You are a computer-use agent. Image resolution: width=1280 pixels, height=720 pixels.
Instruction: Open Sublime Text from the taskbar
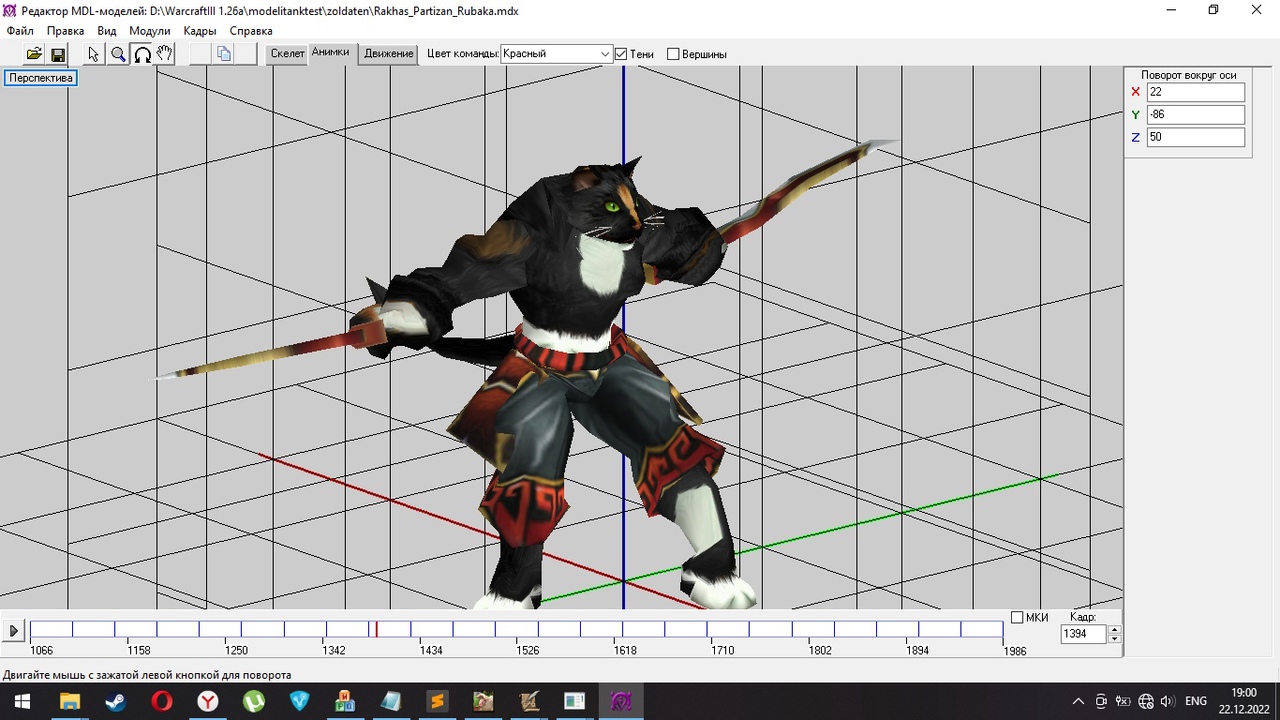point(437,701)
